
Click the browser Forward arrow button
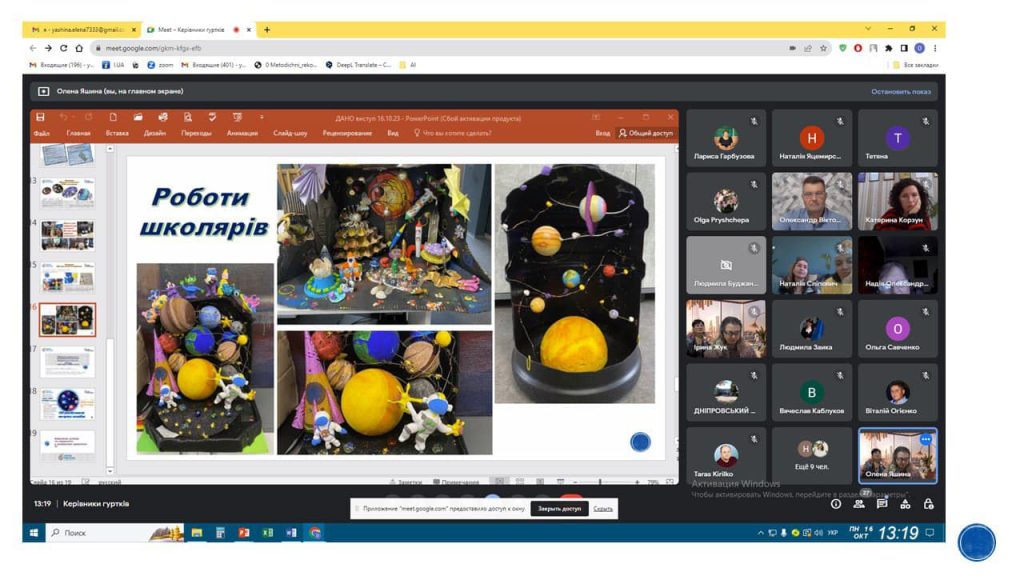48,48
